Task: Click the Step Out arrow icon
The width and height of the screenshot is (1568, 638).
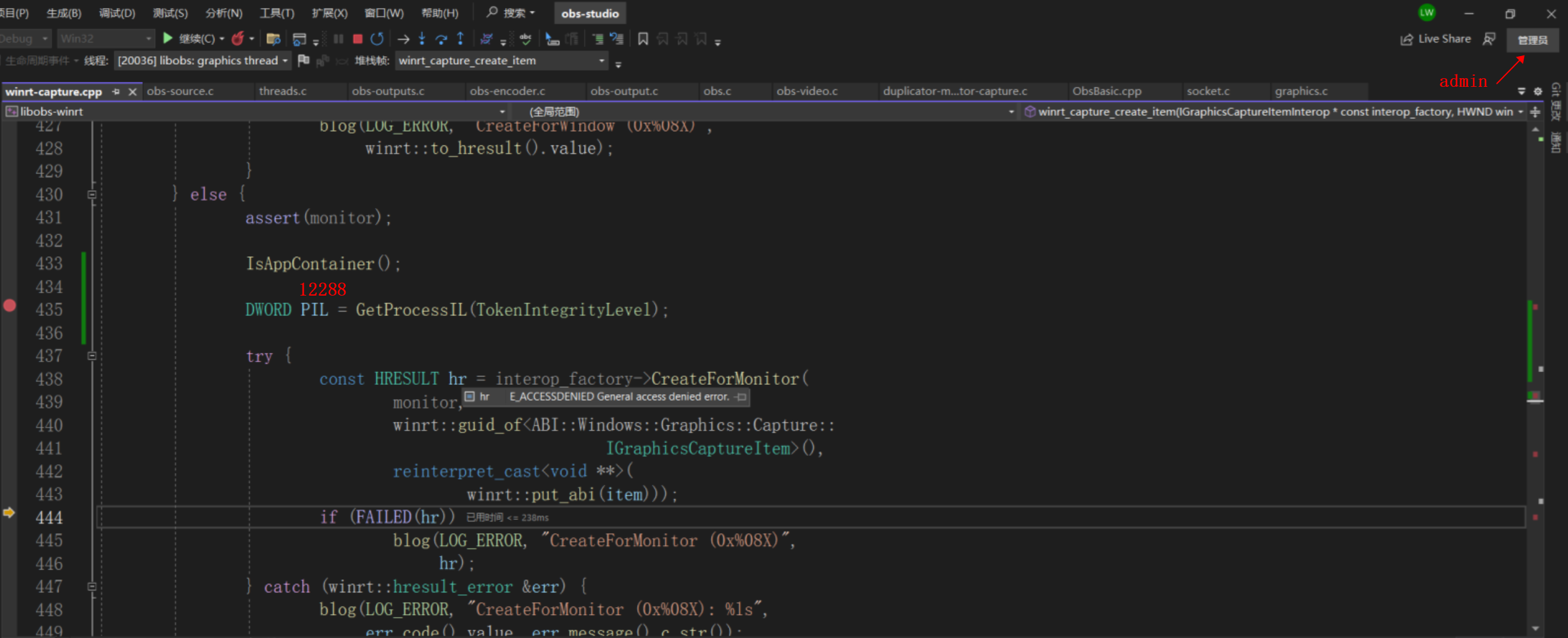Action: (x=460, y=38)
